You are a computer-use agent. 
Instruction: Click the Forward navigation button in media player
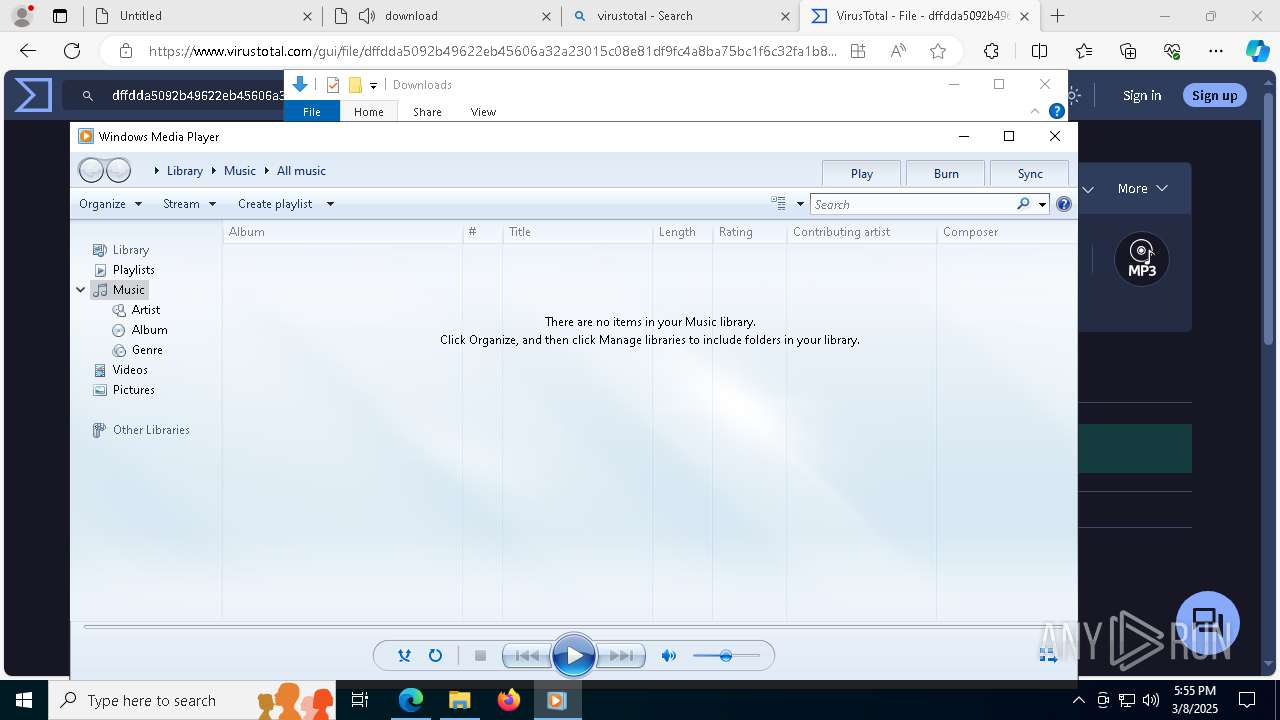coord(118,171)
